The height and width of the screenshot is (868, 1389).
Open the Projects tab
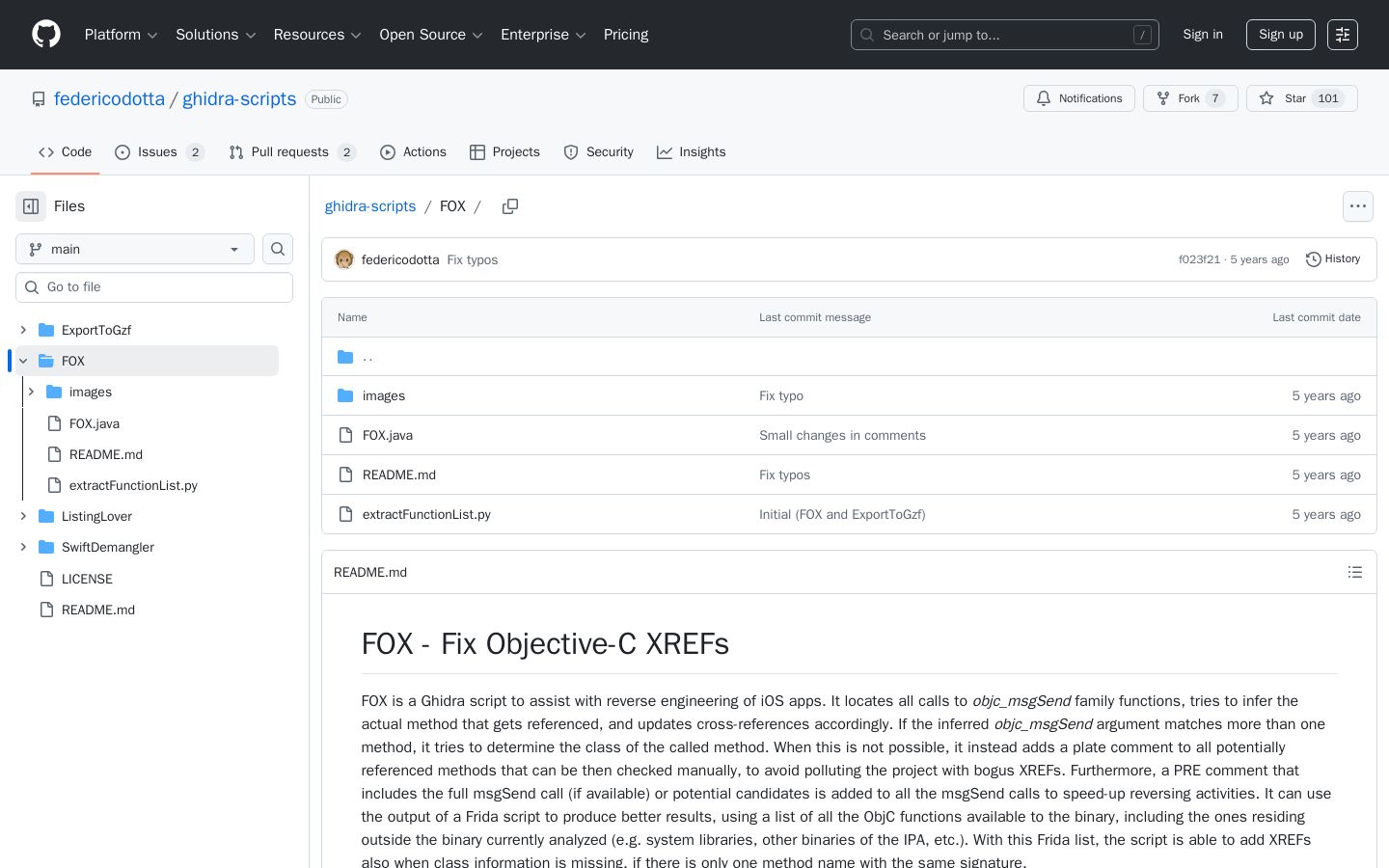pos(504,152)
